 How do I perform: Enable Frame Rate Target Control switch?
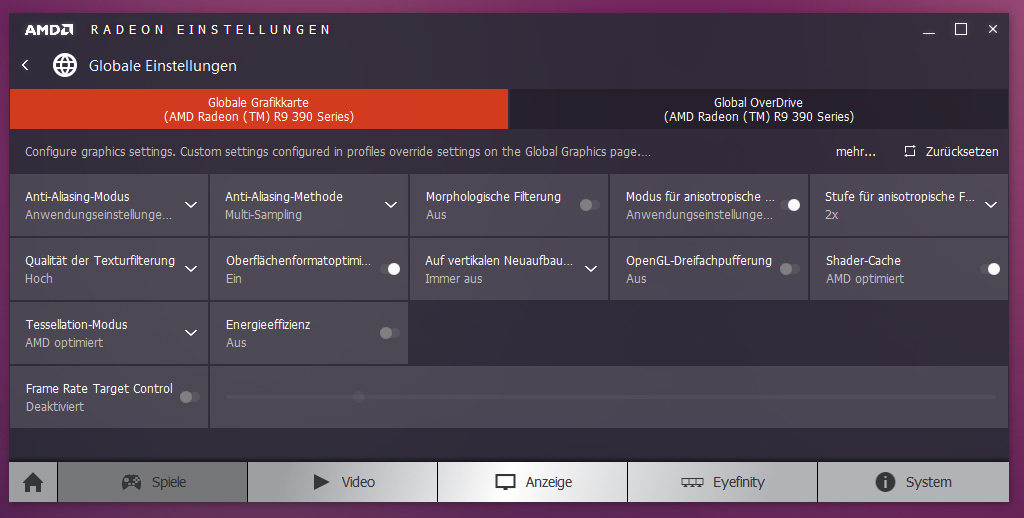coord(189,397)
